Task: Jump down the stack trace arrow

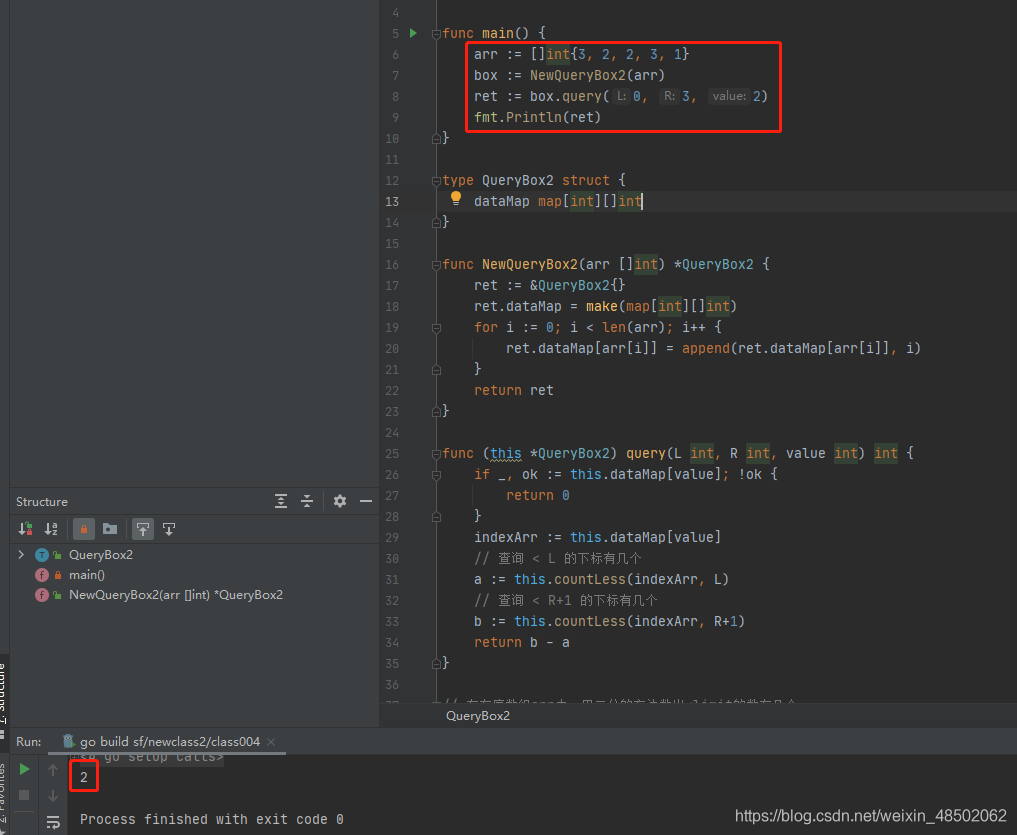Action: [53, 795]
